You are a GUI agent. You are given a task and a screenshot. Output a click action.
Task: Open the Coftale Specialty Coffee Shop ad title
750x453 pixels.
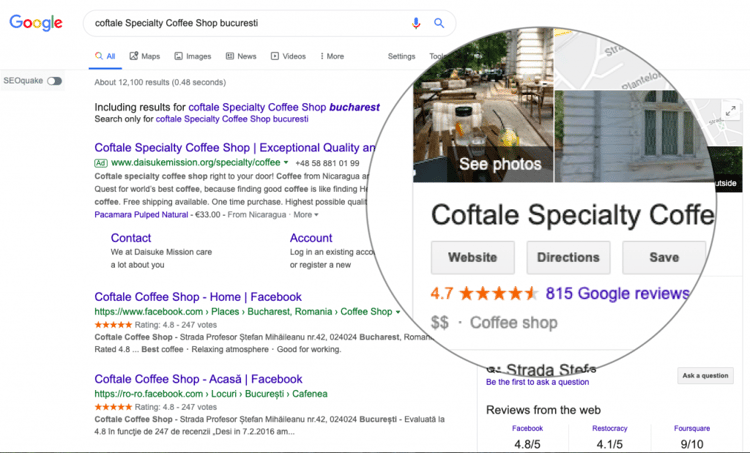coord(235,147)
